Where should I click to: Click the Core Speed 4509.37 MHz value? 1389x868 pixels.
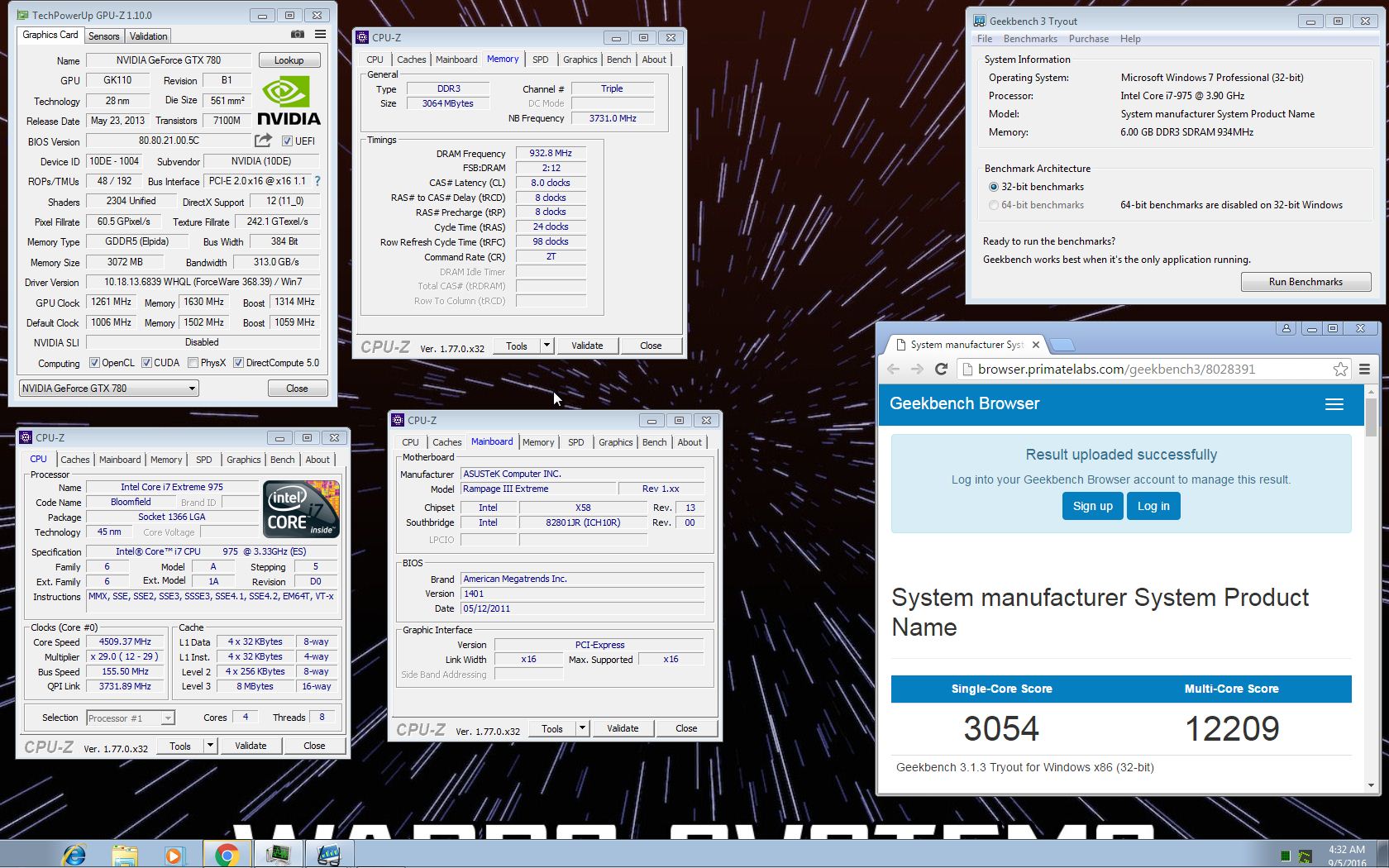[125, 641]
